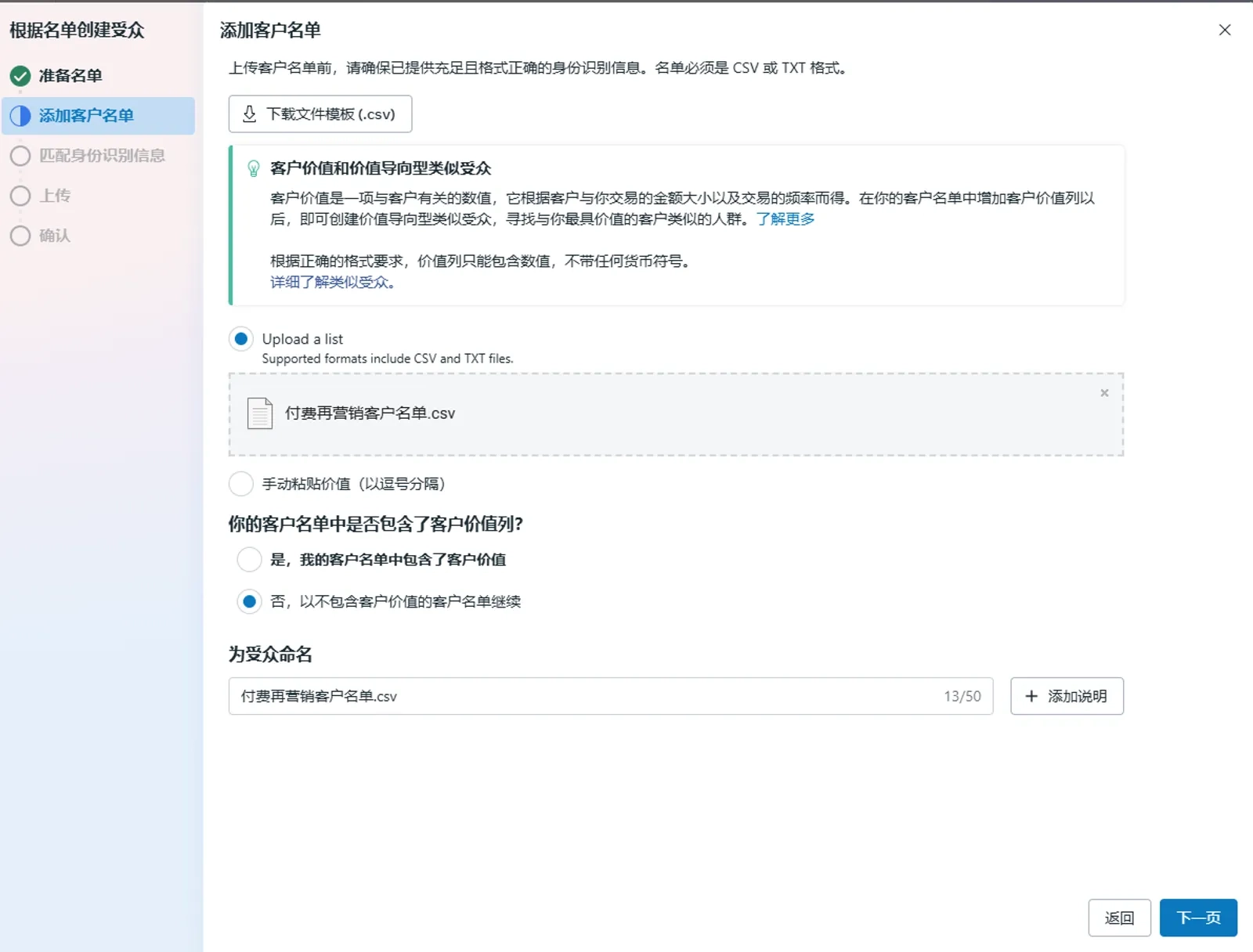Remove the uploaded file with the small x
1253x952 pixels.
(x=1104, y=393)
